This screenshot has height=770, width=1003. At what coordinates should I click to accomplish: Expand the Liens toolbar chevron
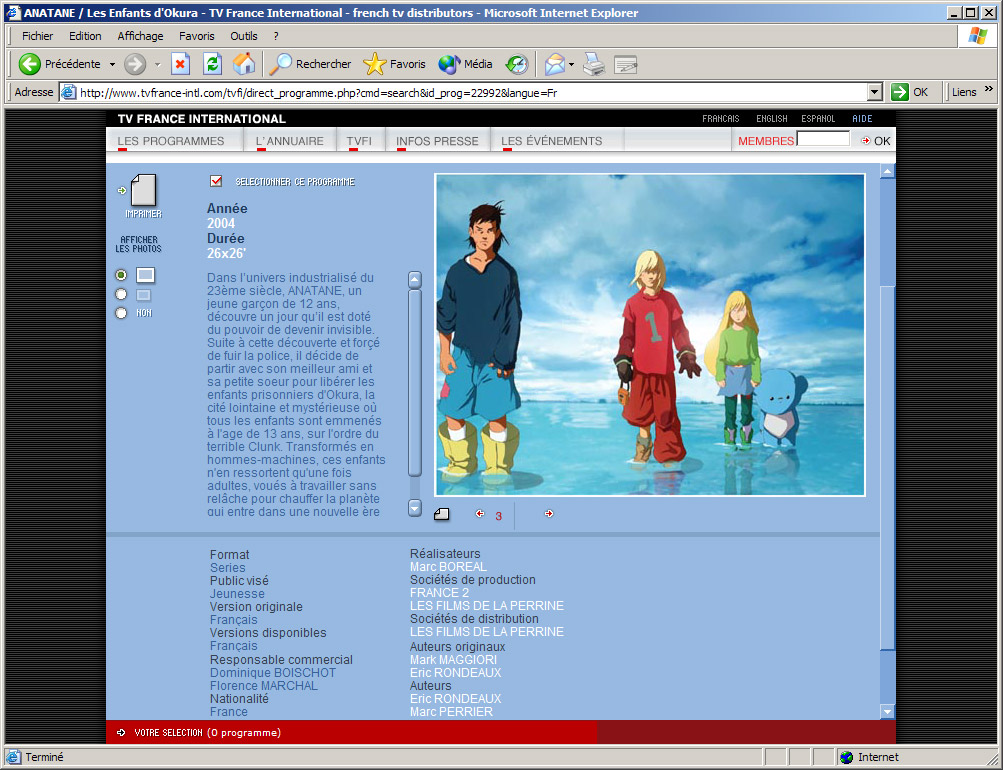point(989,89)
